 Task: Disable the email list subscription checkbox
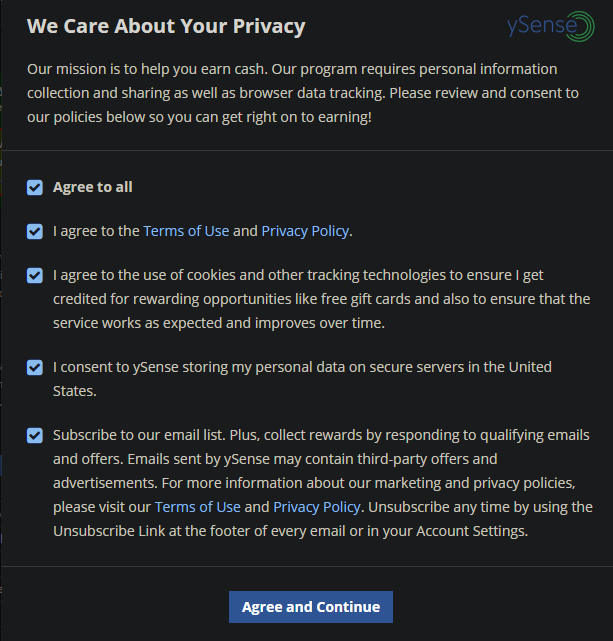[35, 435]
